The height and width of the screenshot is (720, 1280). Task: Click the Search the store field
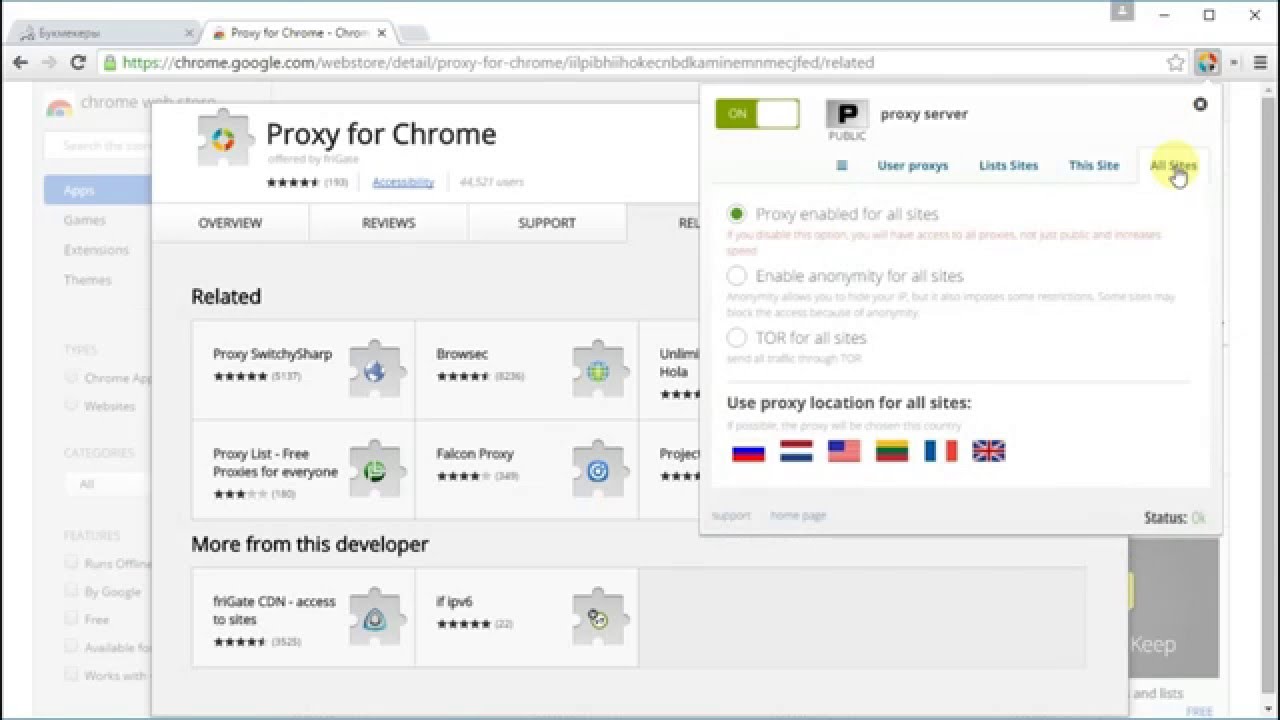100,146
